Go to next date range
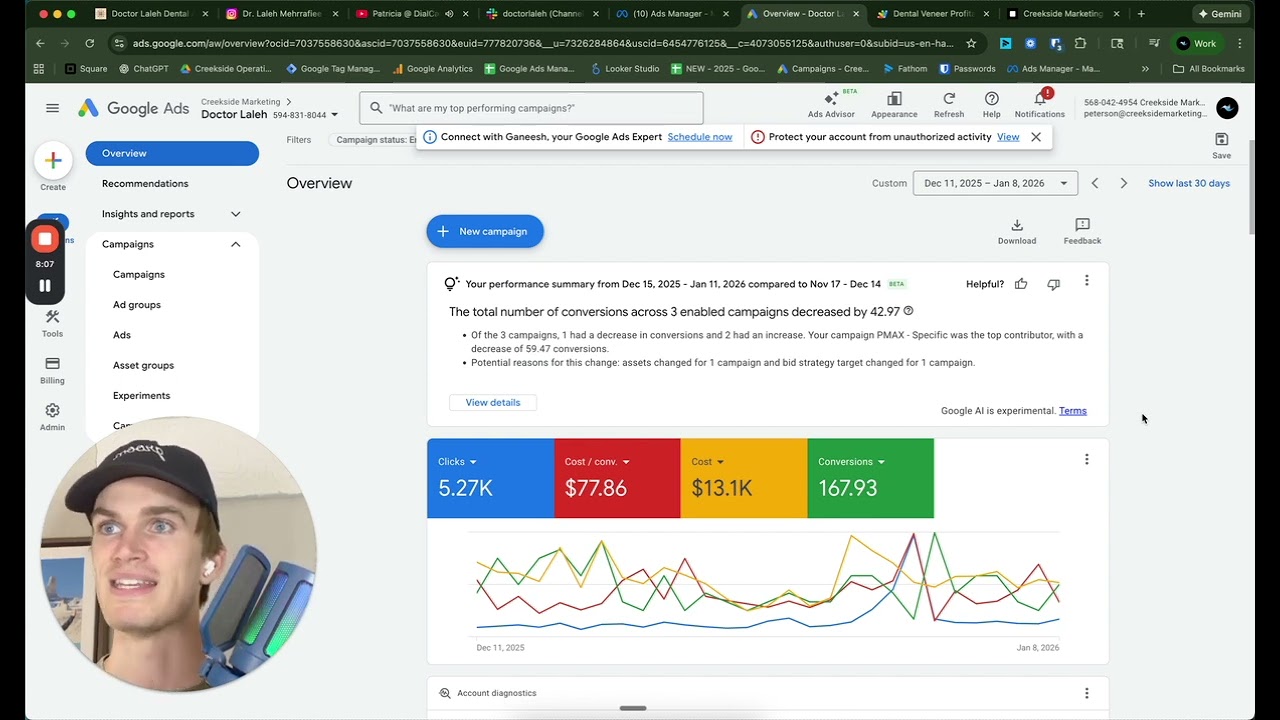This screenshot has height=720, width=1280. 1124,183
